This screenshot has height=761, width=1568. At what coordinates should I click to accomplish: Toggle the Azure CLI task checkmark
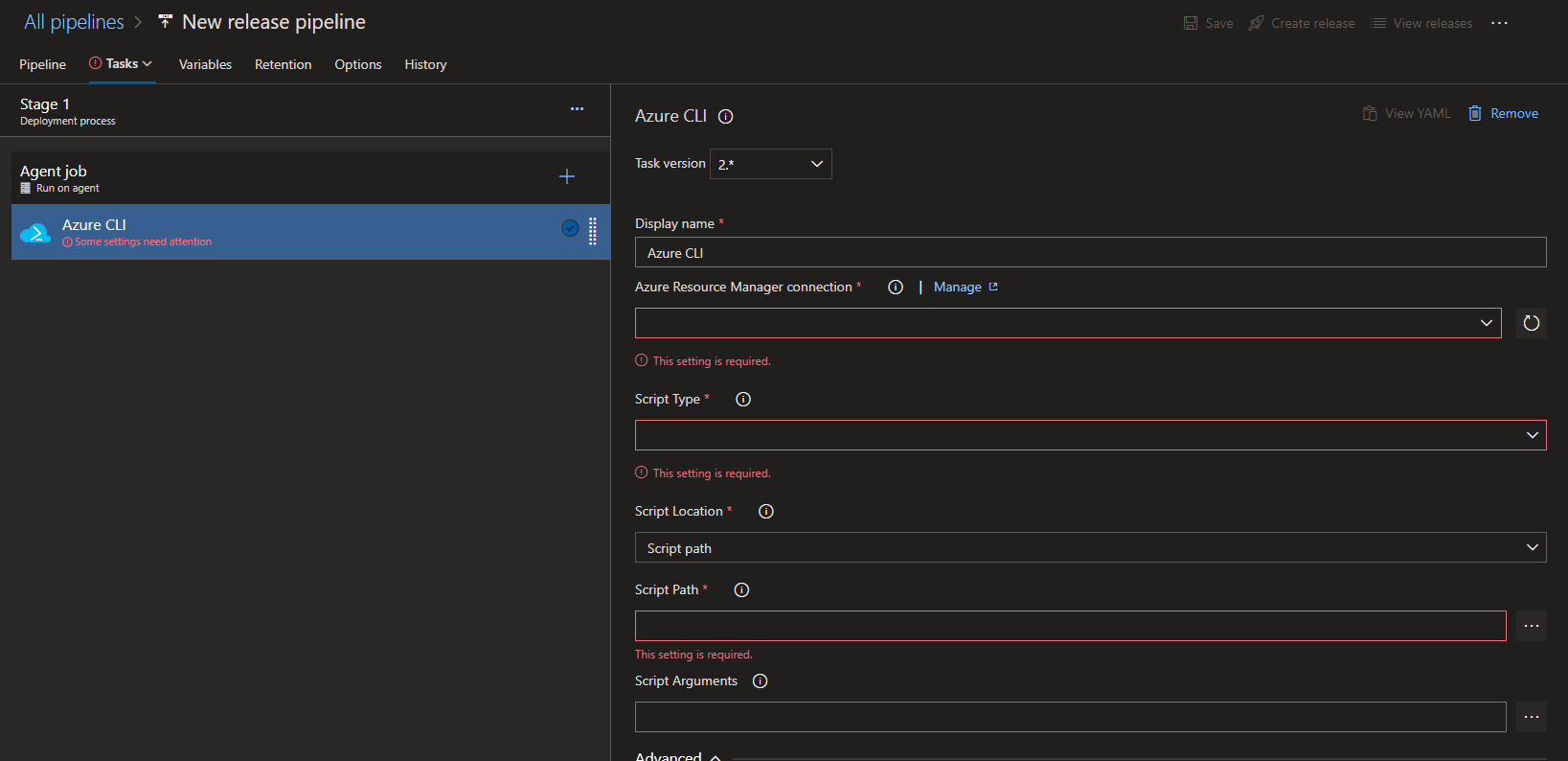pyautogui.click(x=570, y=228)
